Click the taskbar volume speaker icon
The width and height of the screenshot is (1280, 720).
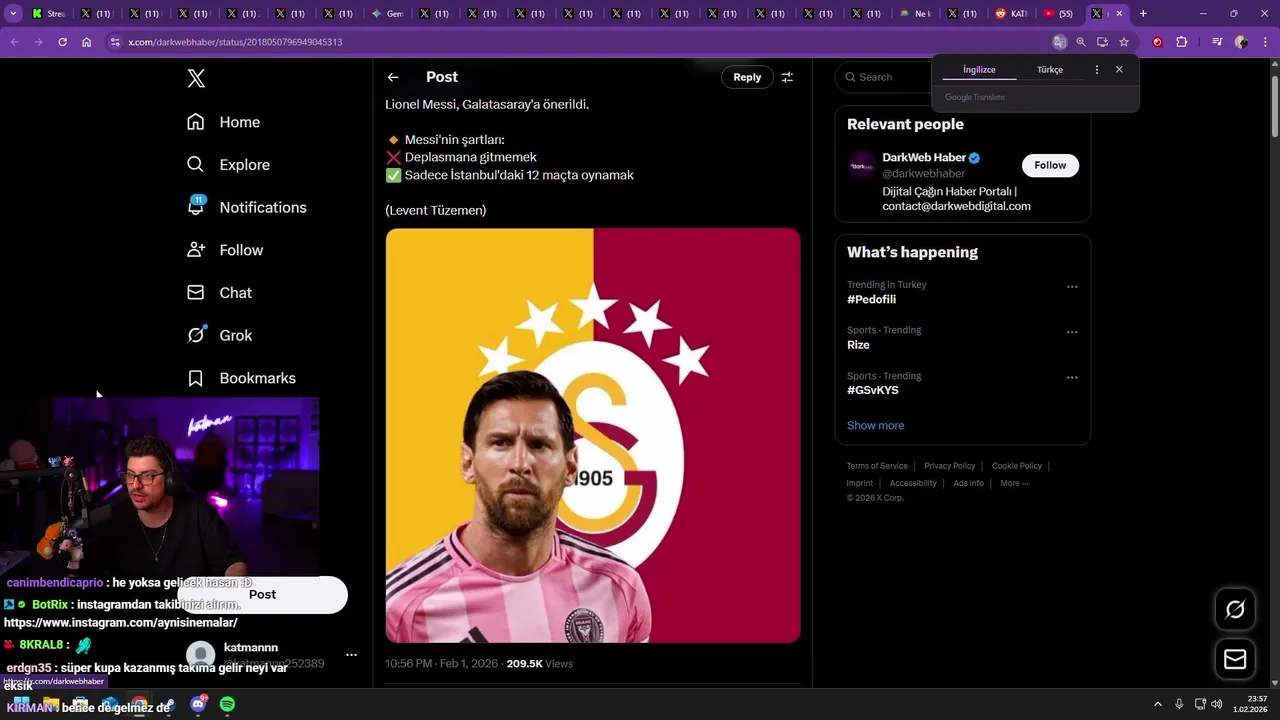[x=1217, y=704]
